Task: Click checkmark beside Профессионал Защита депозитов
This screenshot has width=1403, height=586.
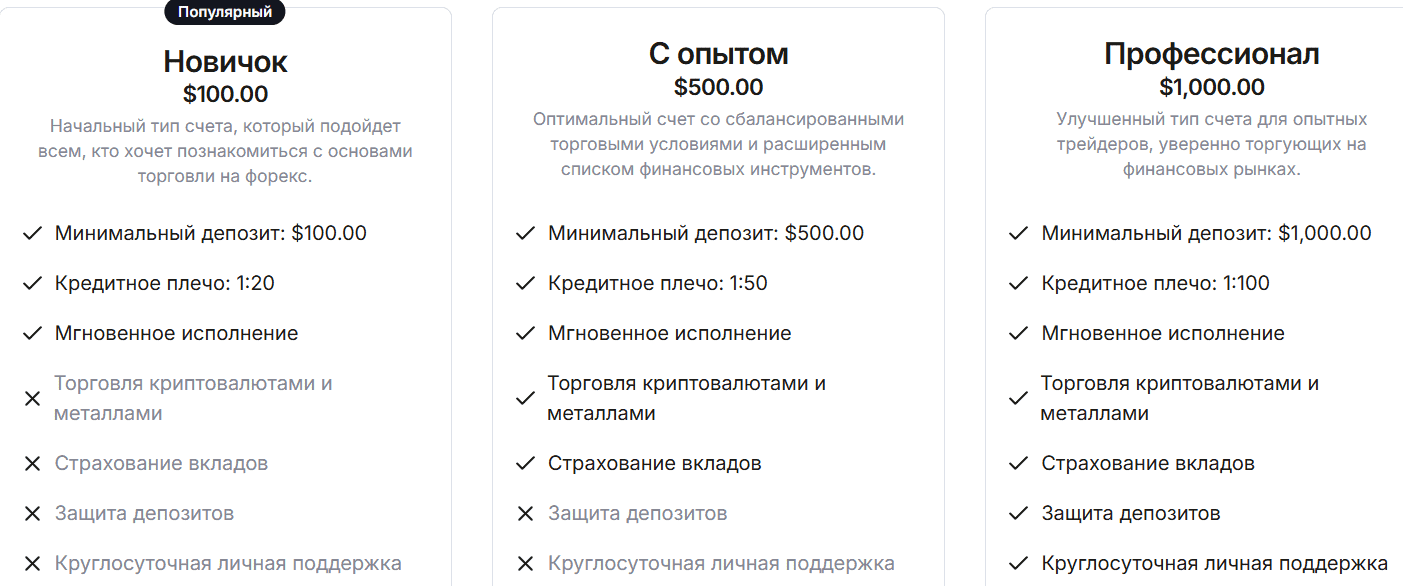Action: (x=1018, y=513)
